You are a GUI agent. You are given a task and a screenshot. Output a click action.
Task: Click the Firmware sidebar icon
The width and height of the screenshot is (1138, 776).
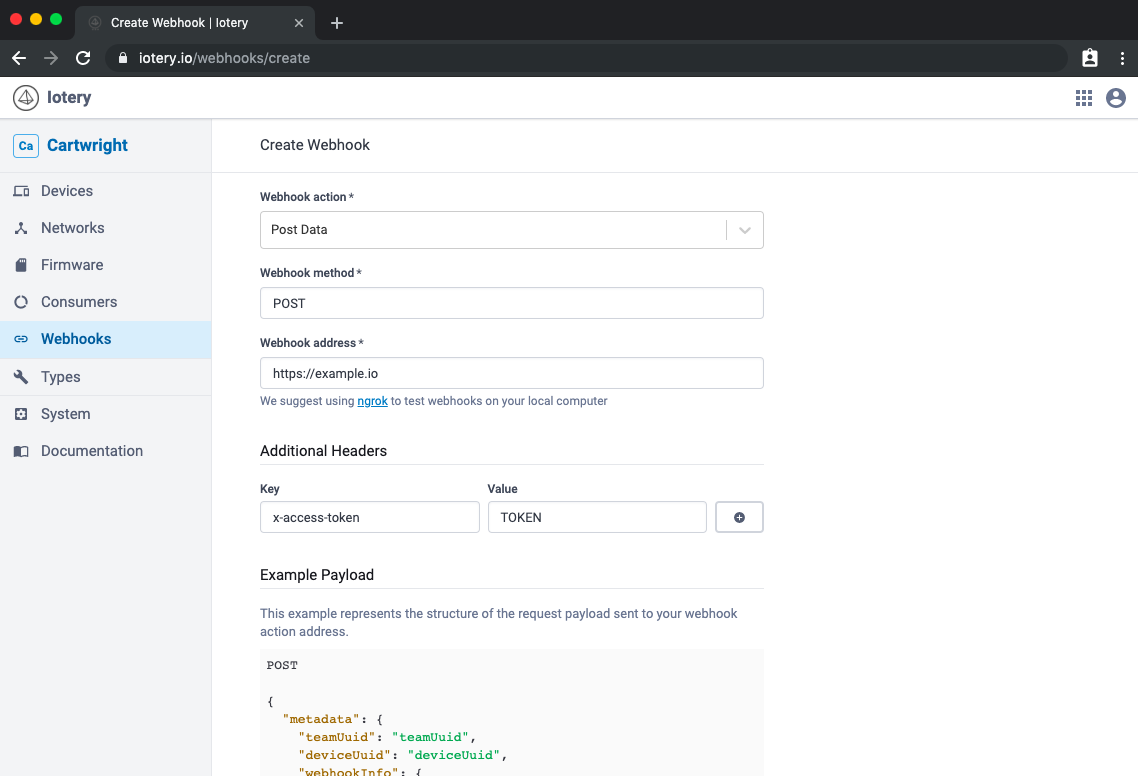coord(21,265)
